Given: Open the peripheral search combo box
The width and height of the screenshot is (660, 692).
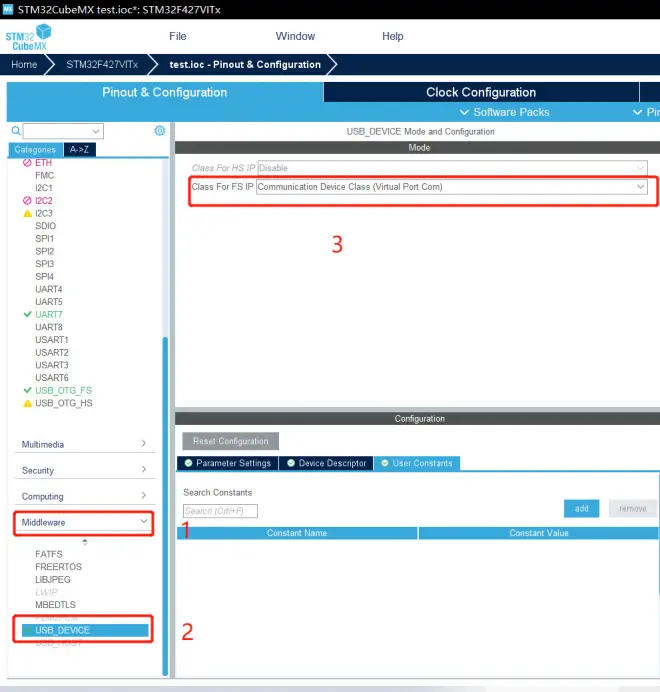Looking at the screenshot, I should pyautogui.click(x=63, y=131).
